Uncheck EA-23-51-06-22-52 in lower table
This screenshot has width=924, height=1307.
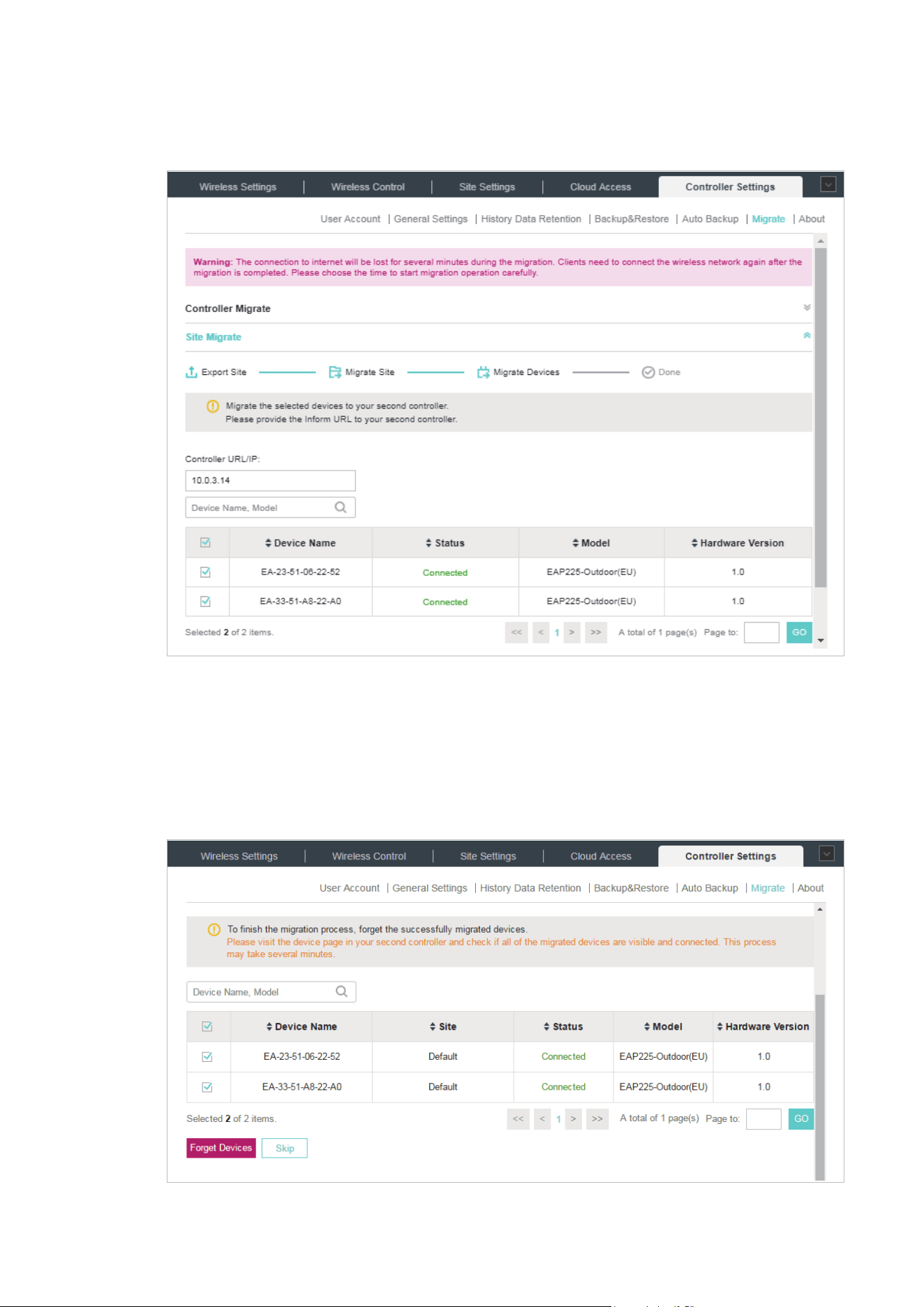(207, 1056)
